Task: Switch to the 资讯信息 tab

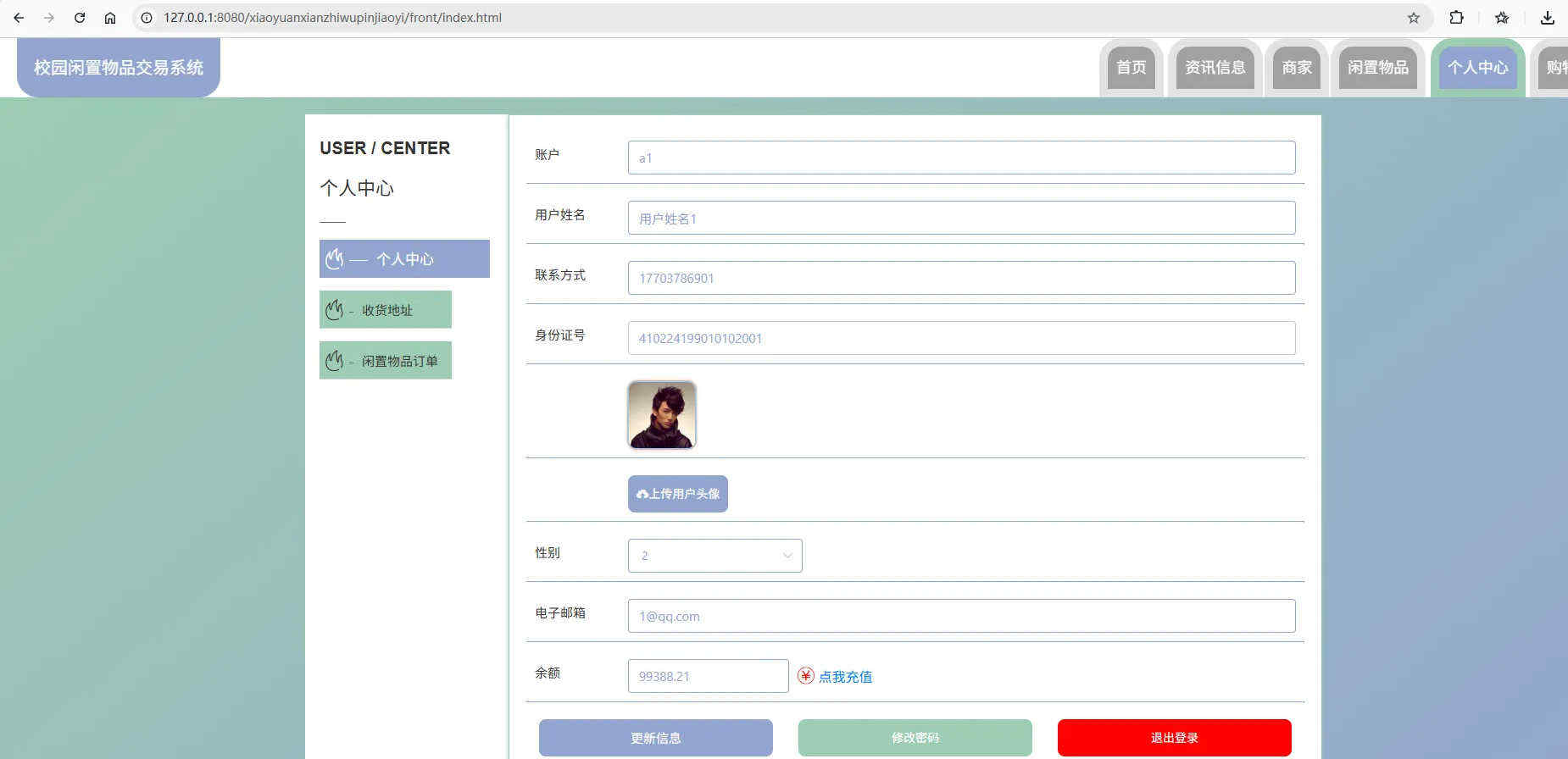Action: tap(1215, 68)
